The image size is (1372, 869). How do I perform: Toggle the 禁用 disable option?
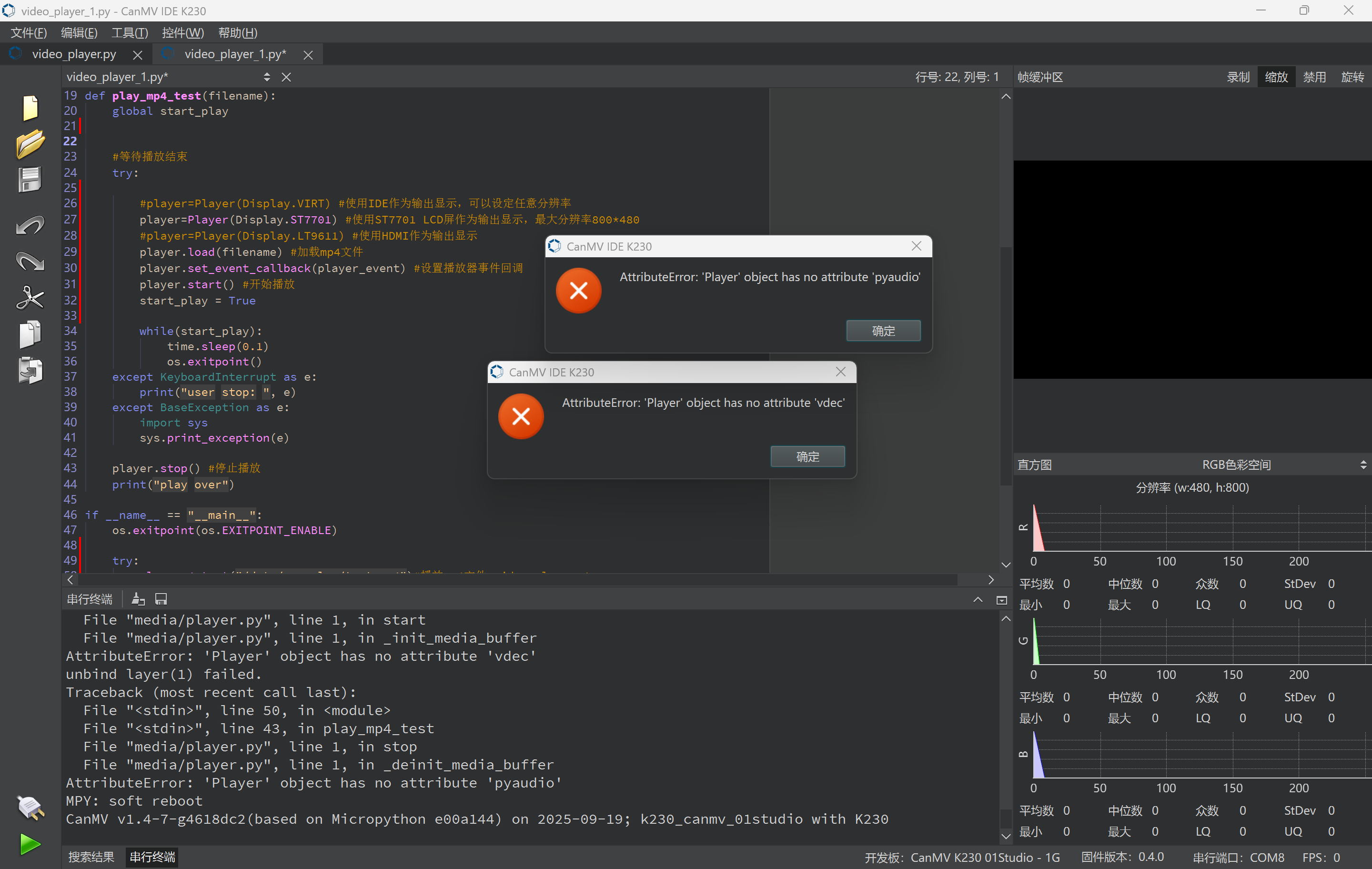(x=1314, y=77)
